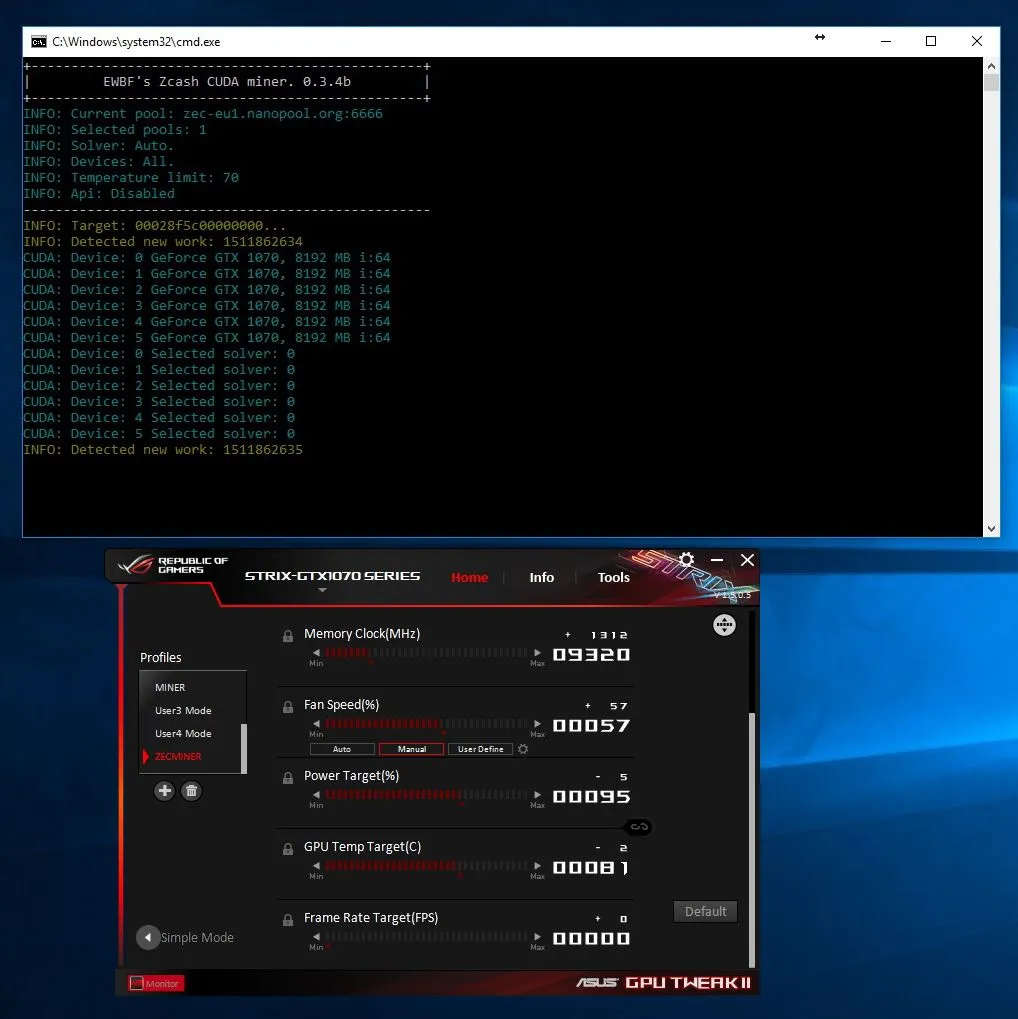Viewport: 1018px width, 1019px height.
Task: Open GPU Tweak settings gear icon
Action: click(x=686, y=560)
